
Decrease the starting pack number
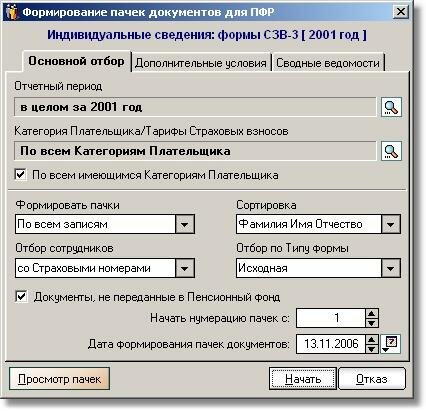point(372,323)
